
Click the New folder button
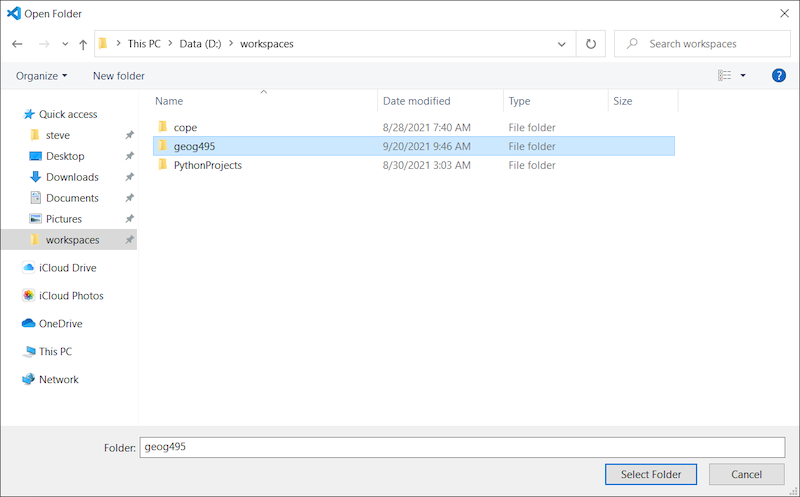118,76
